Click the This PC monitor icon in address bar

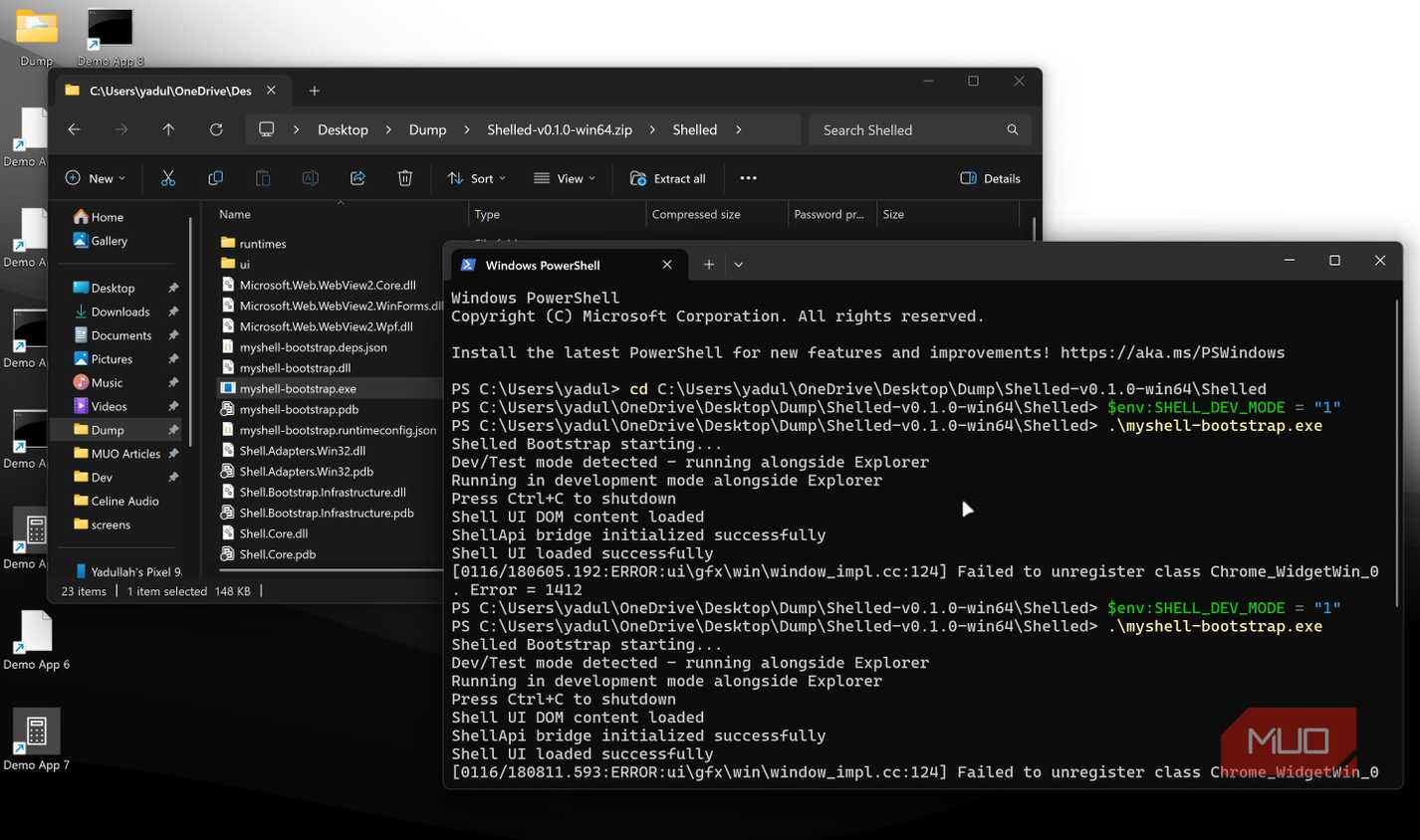(x=266, y=129)
